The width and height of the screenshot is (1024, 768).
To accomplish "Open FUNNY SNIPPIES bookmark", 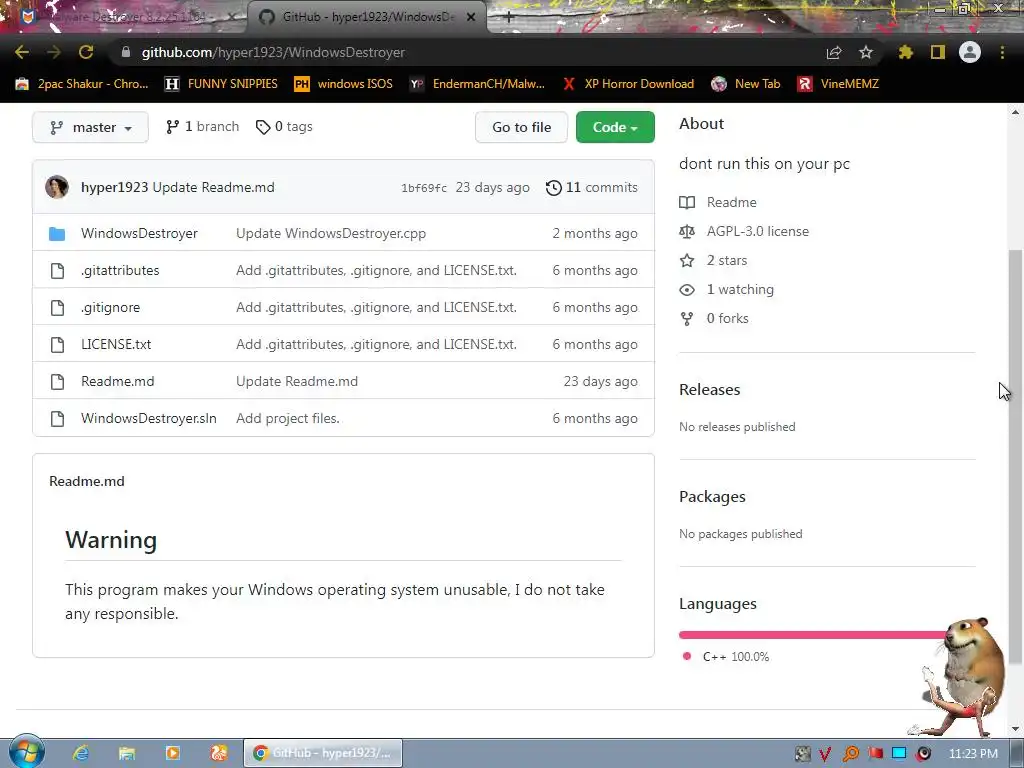I will (221, 84).
